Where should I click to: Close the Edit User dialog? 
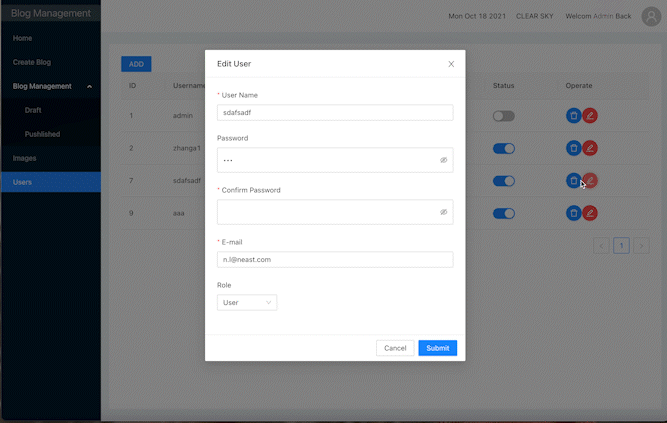(451, 64)
